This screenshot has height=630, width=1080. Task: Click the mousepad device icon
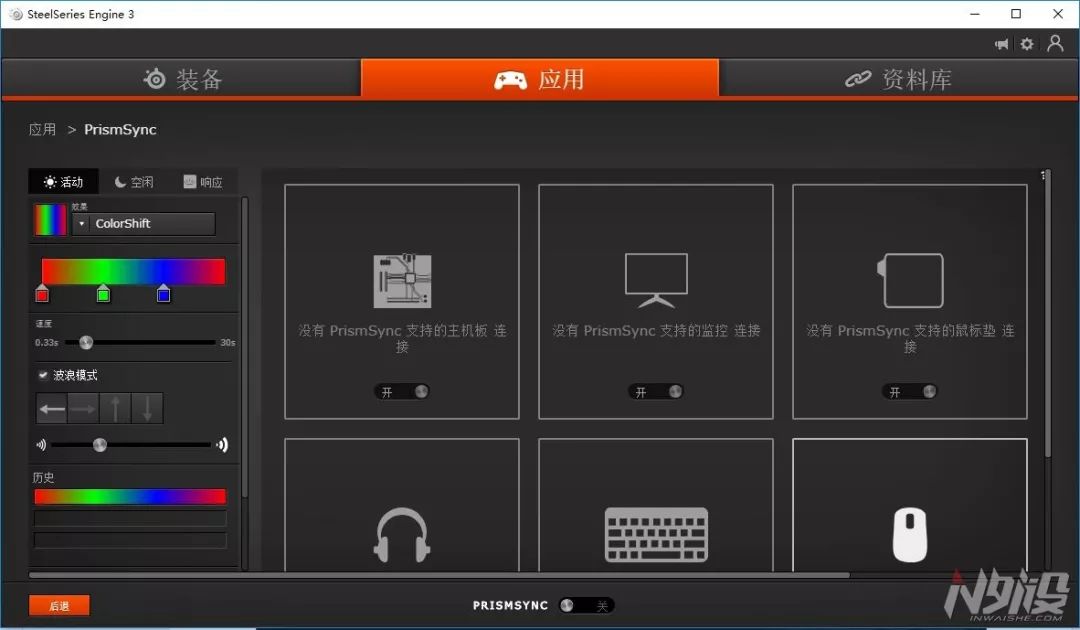pyautogui.click(x=910, y=281)
